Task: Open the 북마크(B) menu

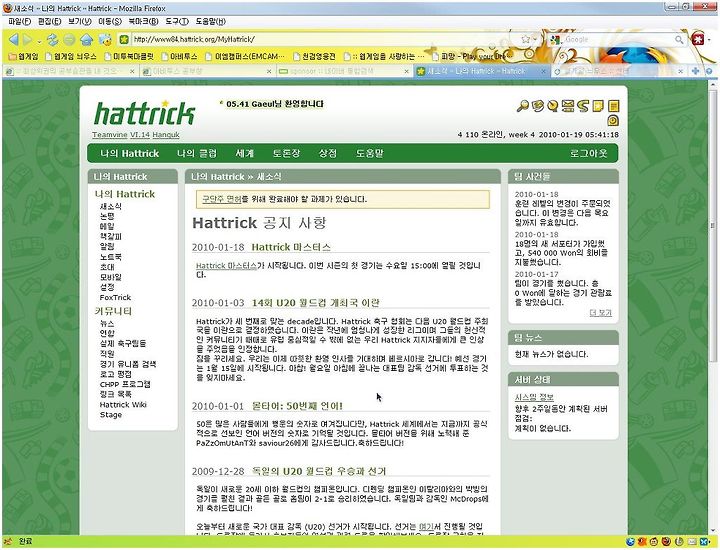Action: point(143,21)
